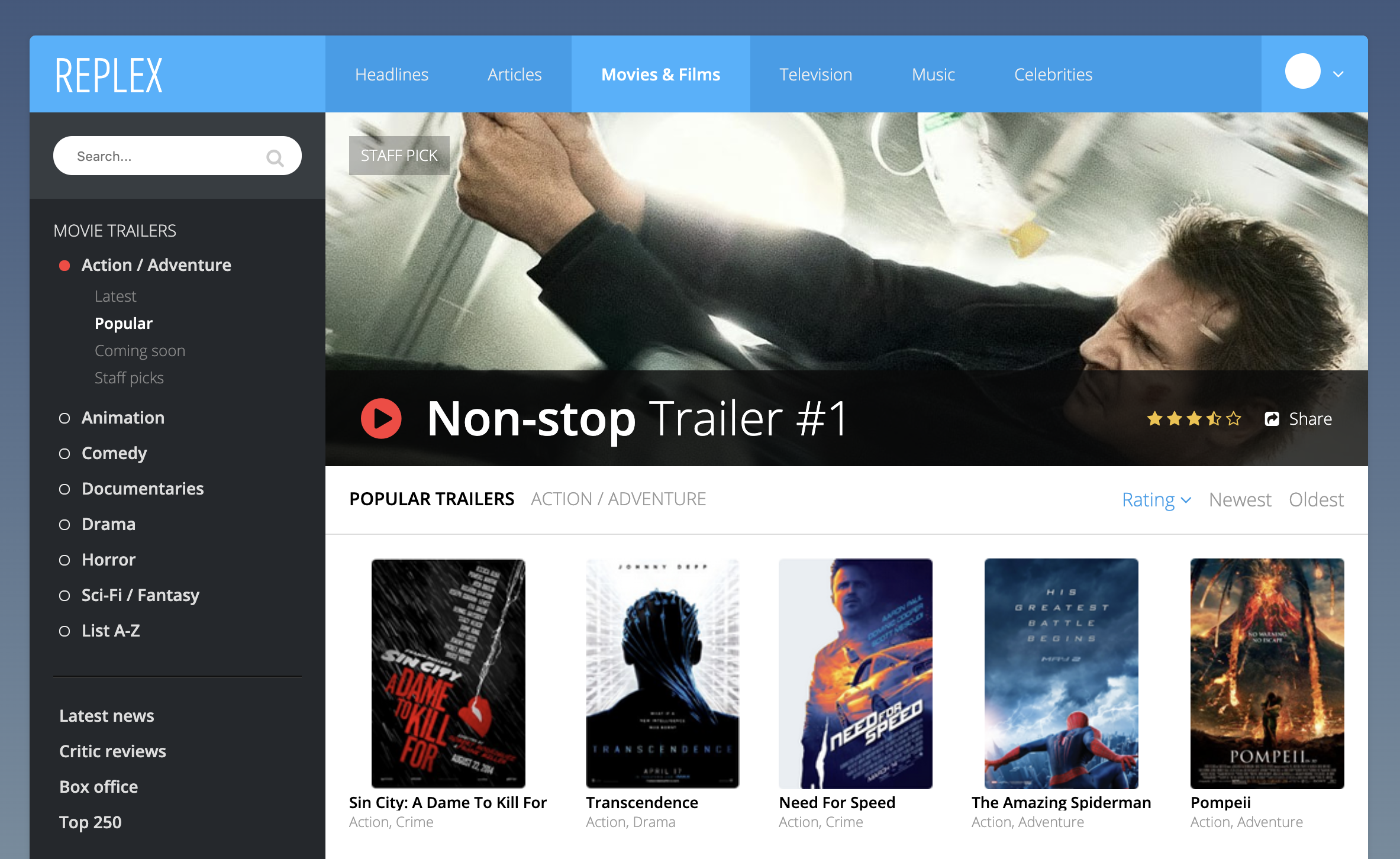This screenshot has width=1400, height=859.
Task: Go to Box office
Action: coord(98,787)
